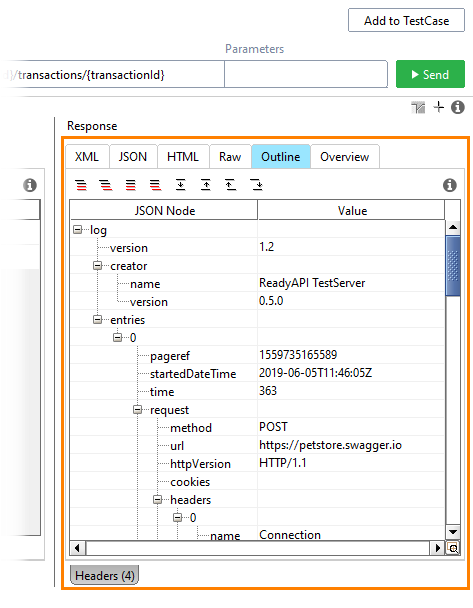Viewport: 473px width, 608px height.
Task: Select the time node
Action: 162,392
